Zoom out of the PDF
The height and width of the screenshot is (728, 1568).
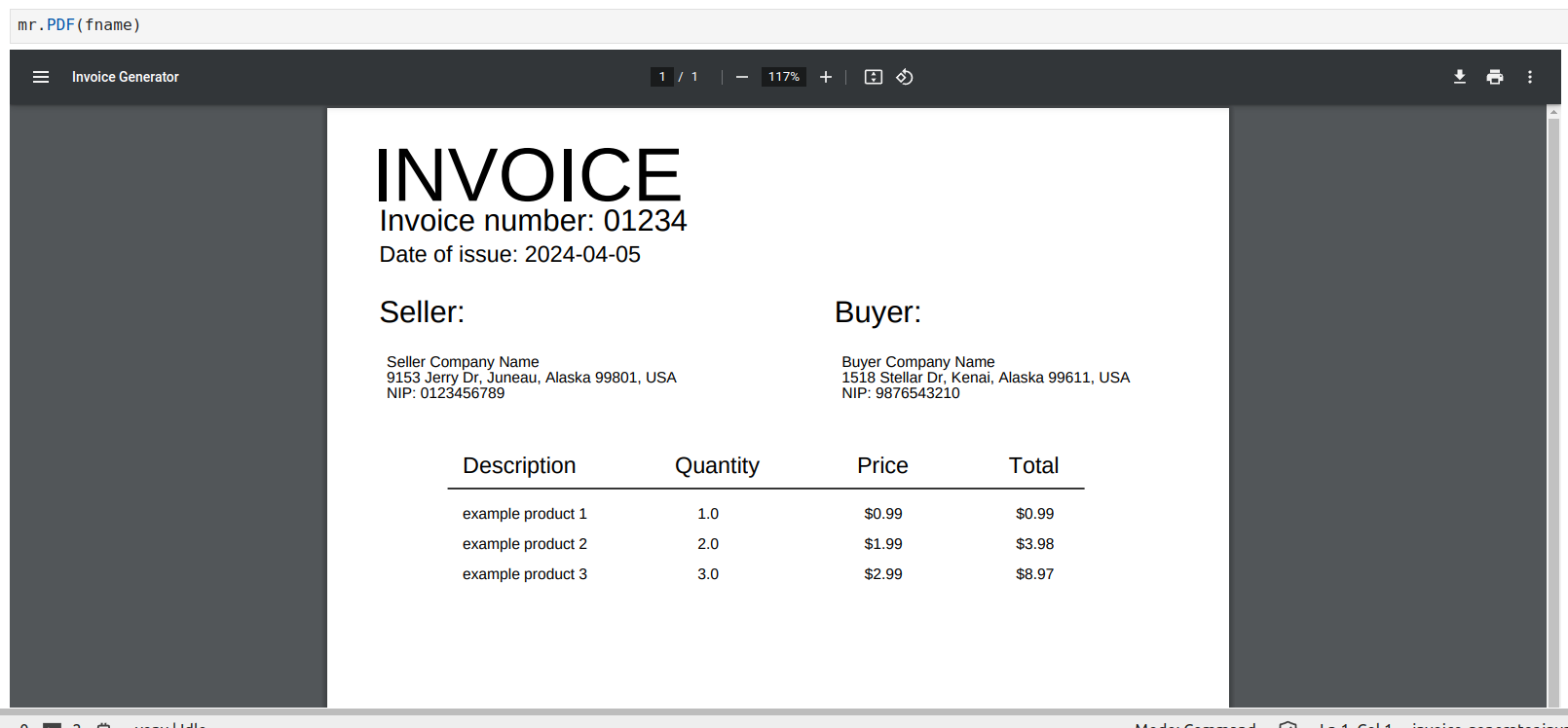742,77
